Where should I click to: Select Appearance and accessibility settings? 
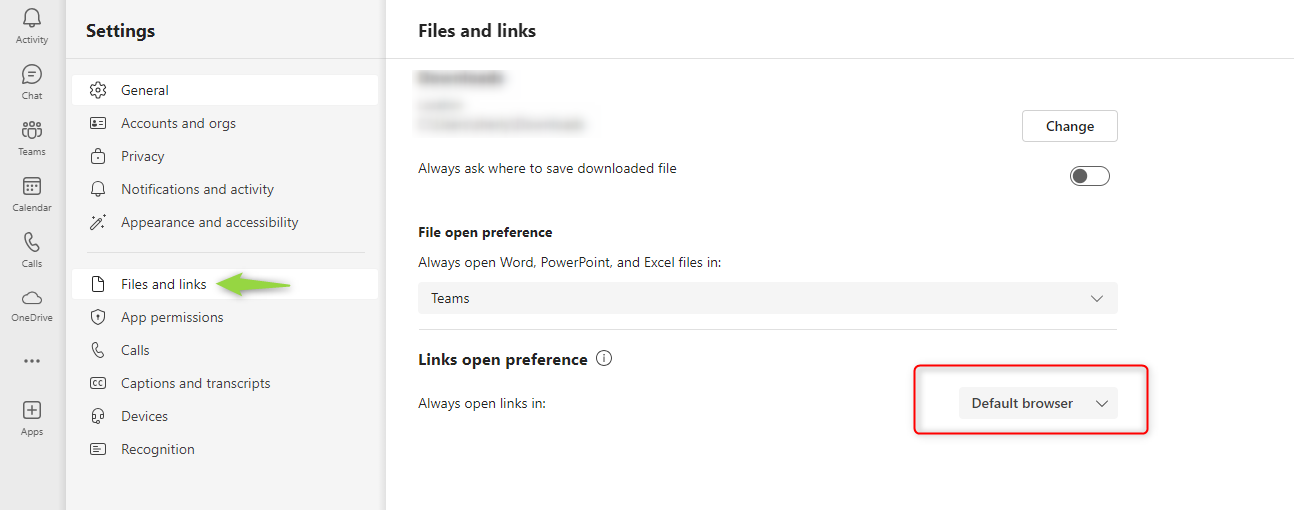(209, 222)
